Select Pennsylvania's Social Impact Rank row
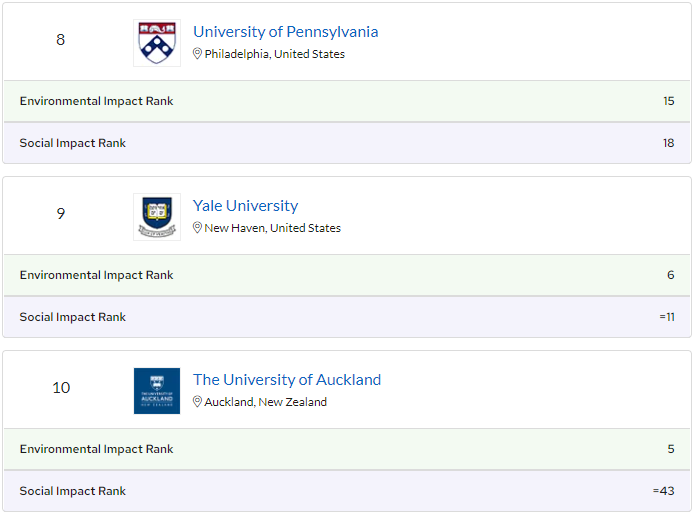This screenshot has height=515, width=695. tap(347, 143)
